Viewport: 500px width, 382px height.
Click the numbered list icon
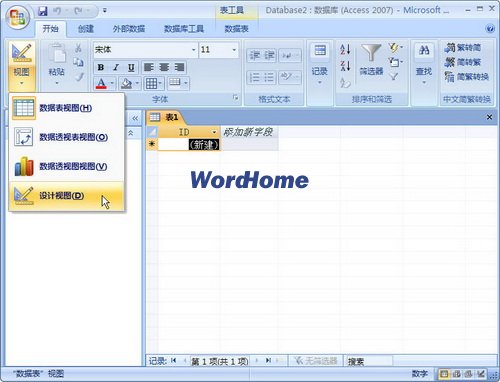click(255, 77)
